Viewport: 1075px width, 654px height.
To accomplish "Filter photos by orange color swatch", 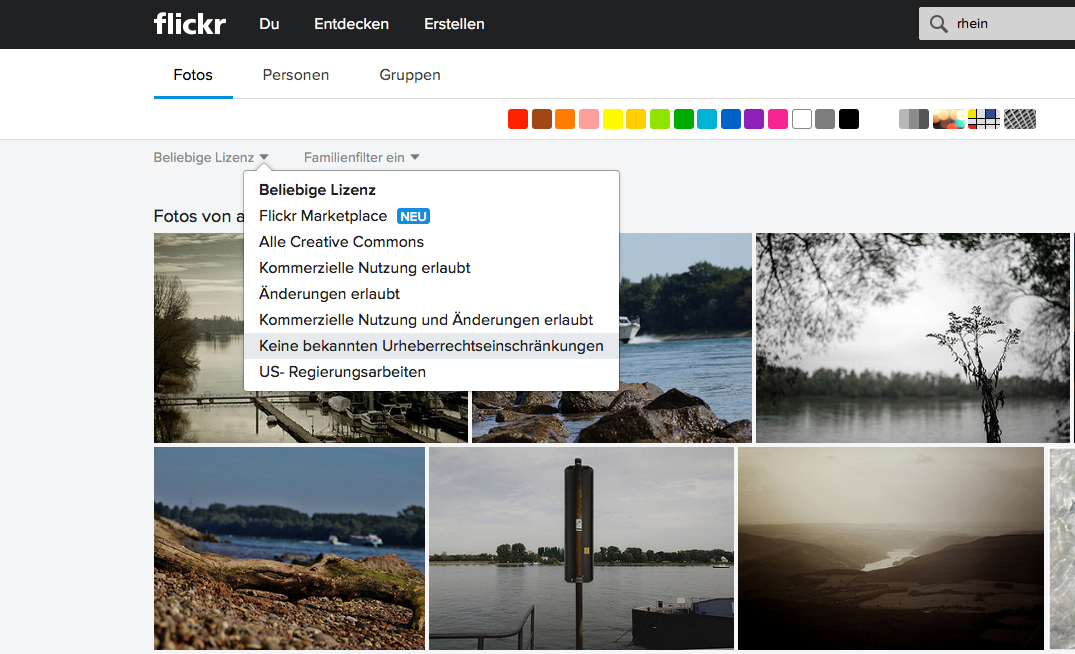I will click(x=565, y=119).
